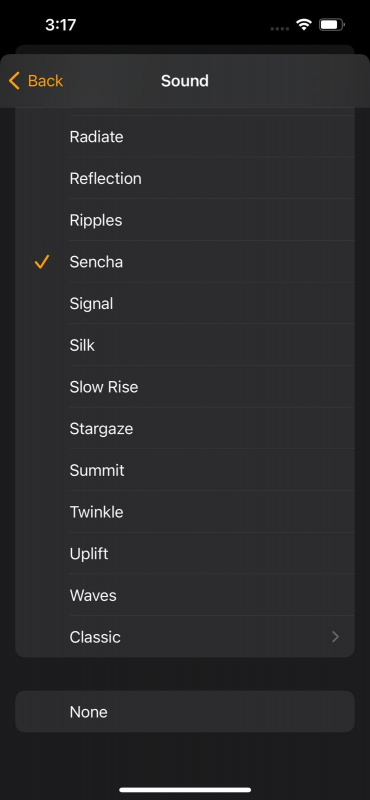Tap the home indicator bar
Viewport: 370px width, 800px height.
(185, 790)
